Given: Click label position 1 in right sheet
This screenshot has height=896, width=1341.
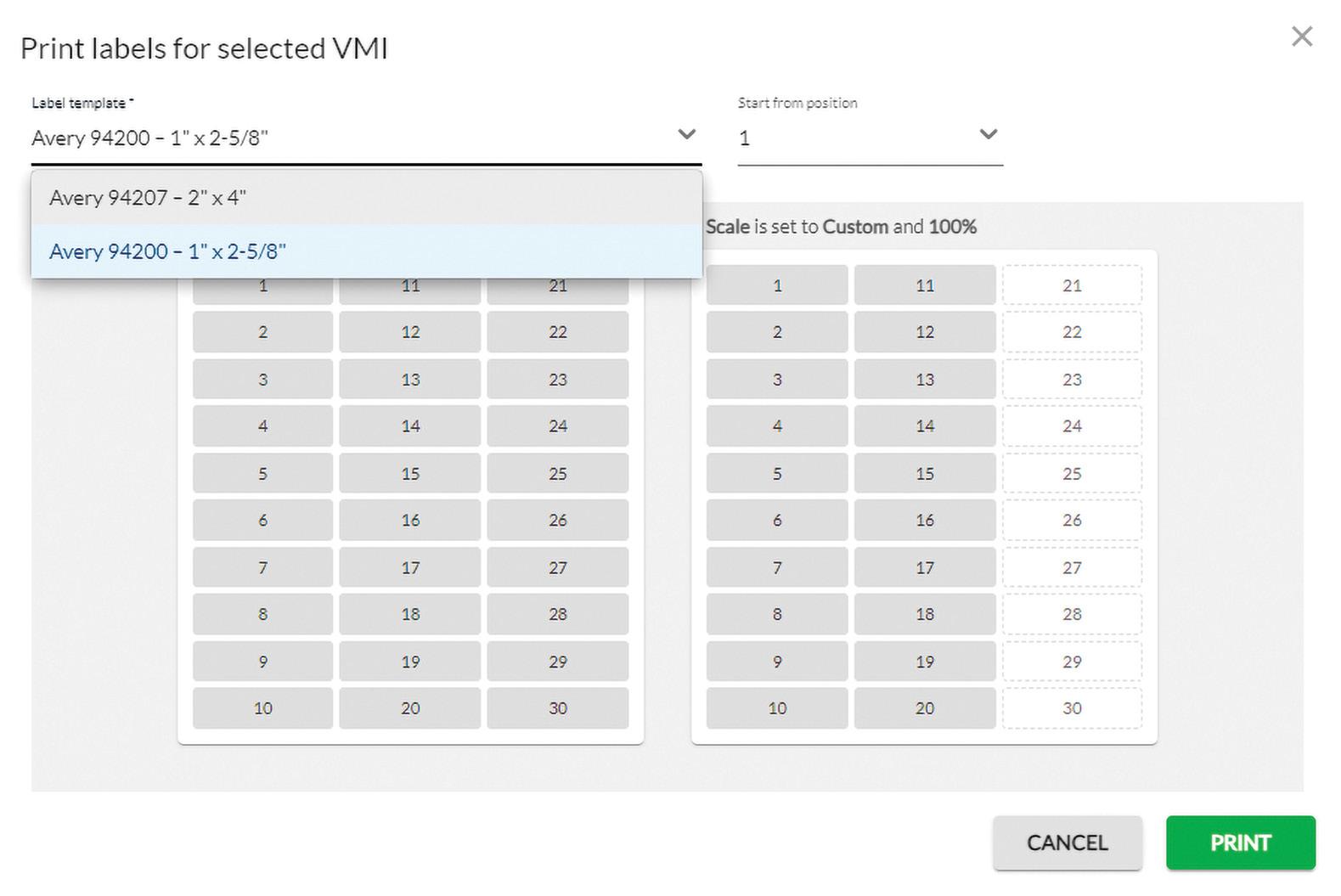Looking at the screenshot, I should coord(776,285).
